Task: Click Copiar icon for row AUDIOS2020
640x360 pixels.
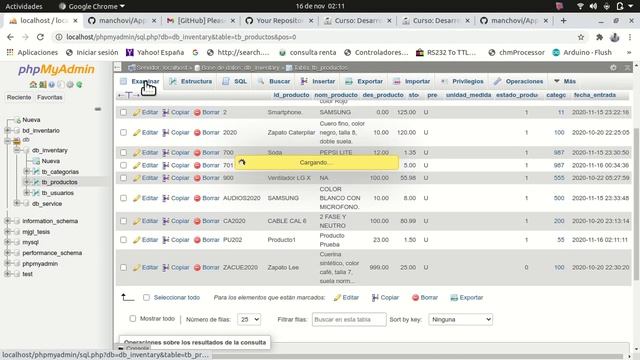Action: coord(166,198)
